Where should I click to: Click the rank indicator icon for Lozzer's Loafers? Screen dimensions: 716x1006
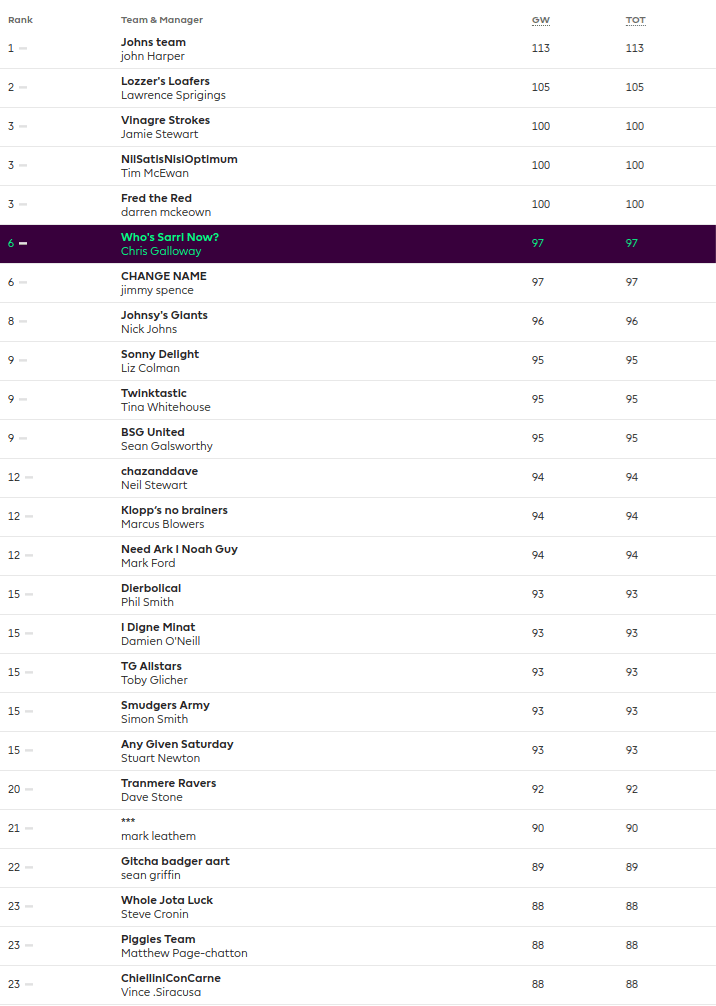pyautogui.click(x=23, y=87)
